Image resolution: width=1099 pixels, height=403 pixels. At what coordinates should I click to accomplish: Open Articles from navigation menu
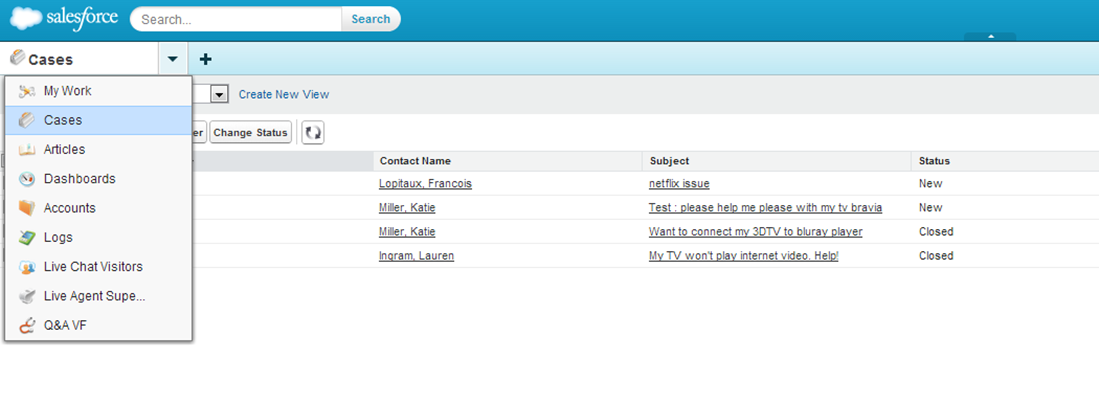tap(98, 150)
